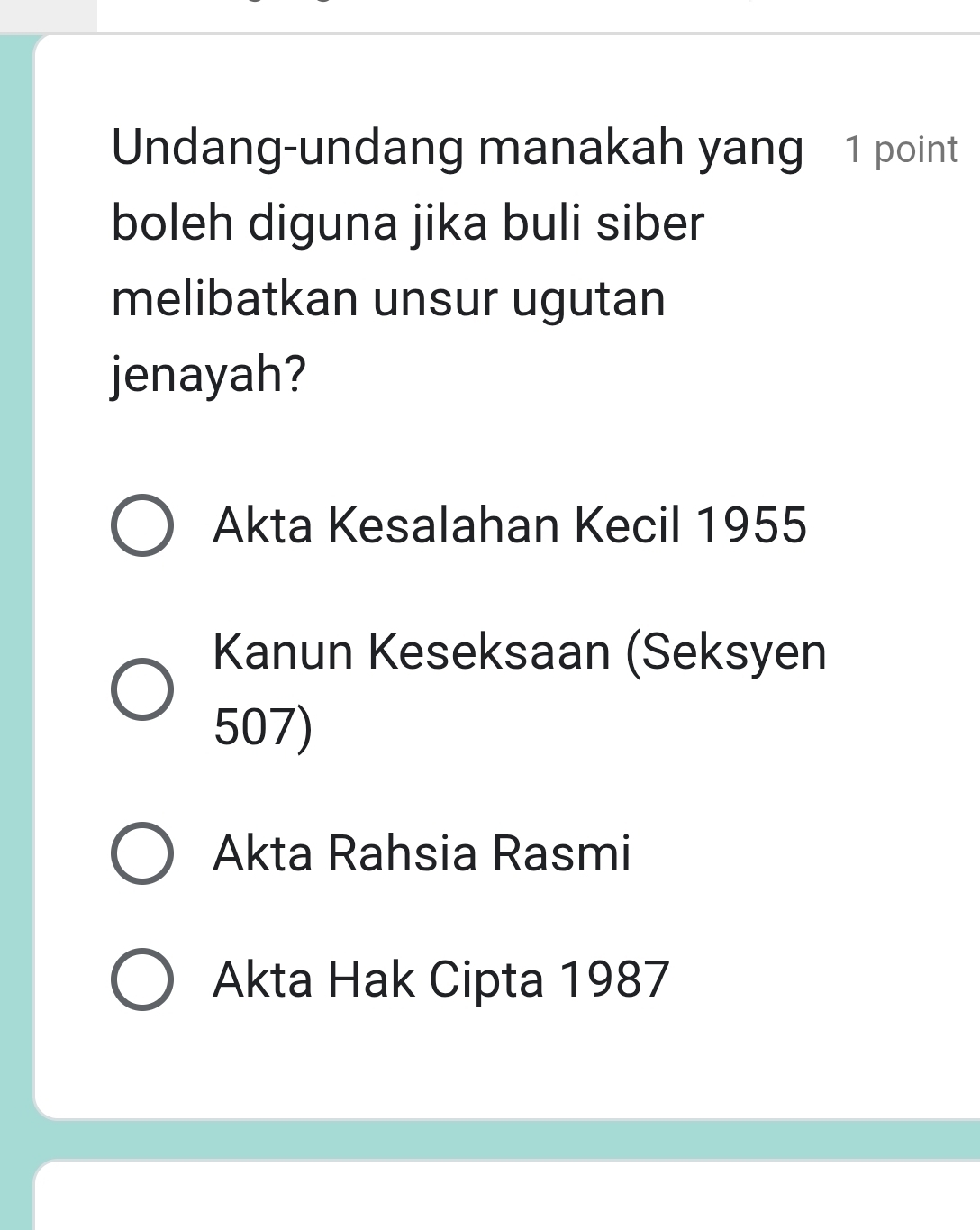Click blank white space below Akta Hak Cipta option
Screen dimensions: 980x1230
(x=504, y=1063)
